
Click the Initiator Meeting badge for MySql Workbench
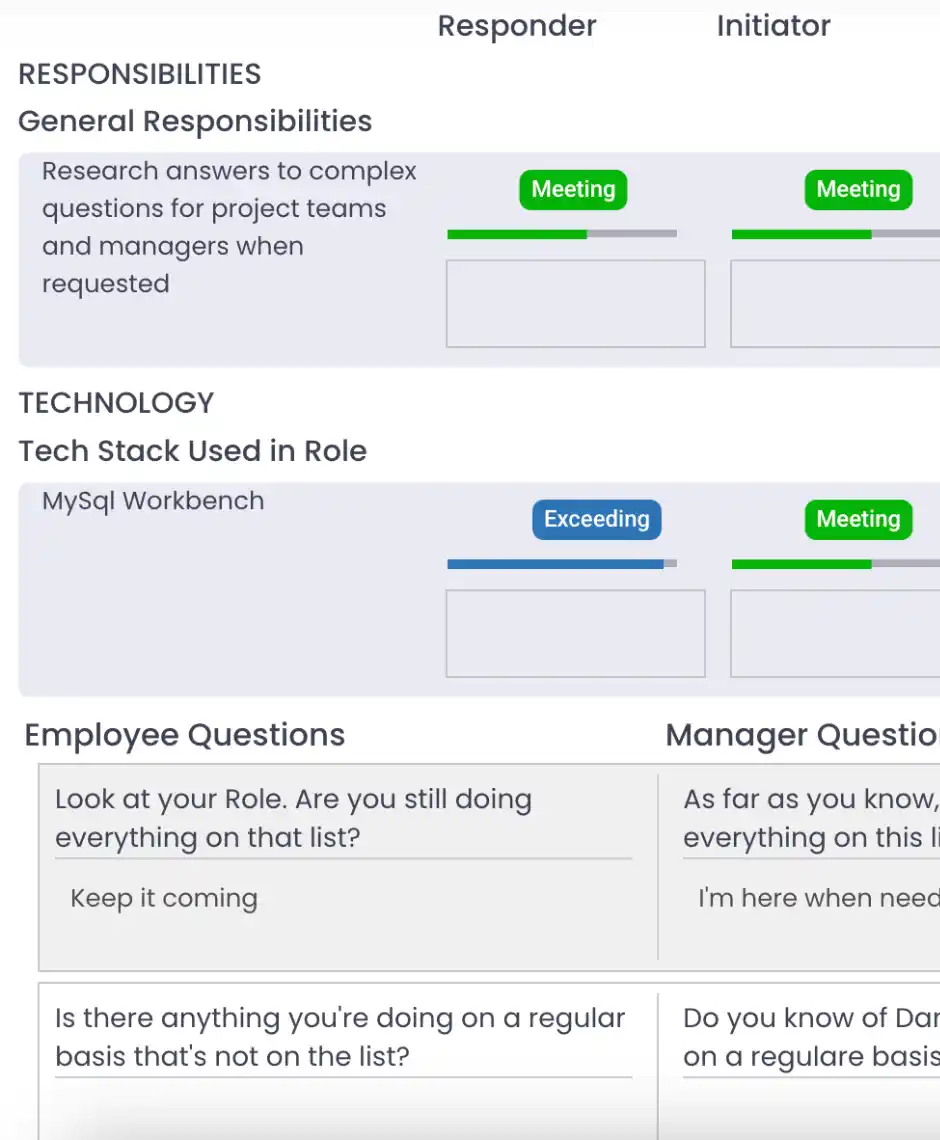point(858,519)
